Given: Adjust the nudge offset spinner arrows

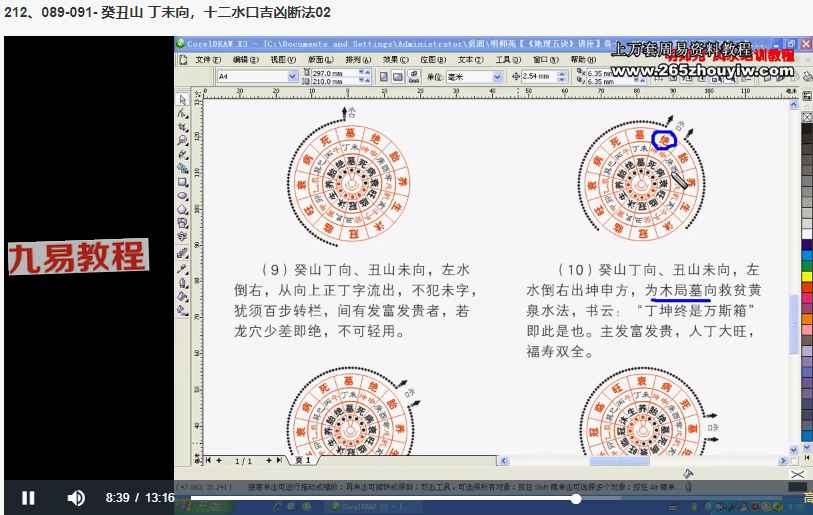Looking at the screenshot, I should (562, 76).
